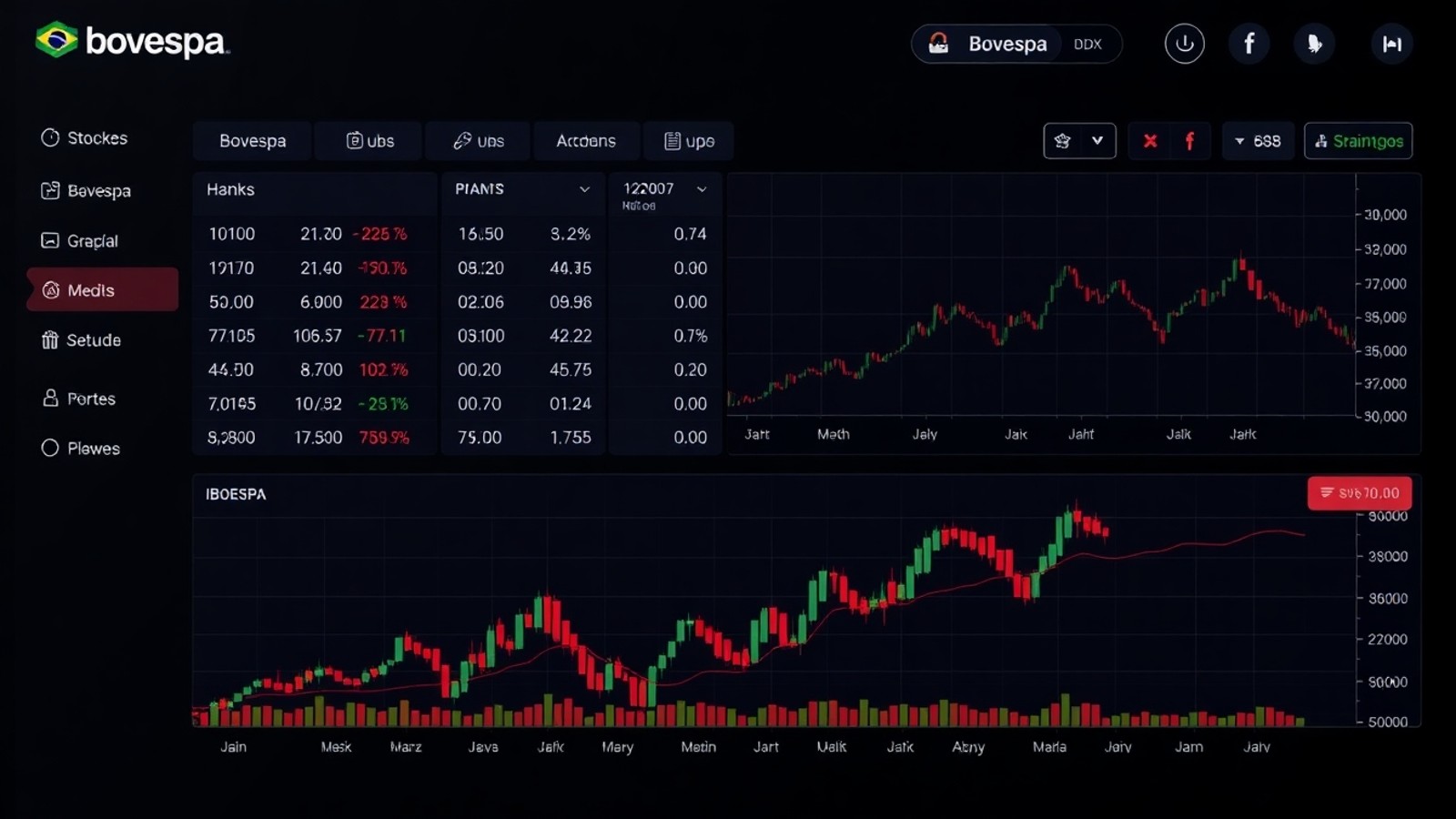Open Bevespa sidebar item

click(x=86, y=190)
